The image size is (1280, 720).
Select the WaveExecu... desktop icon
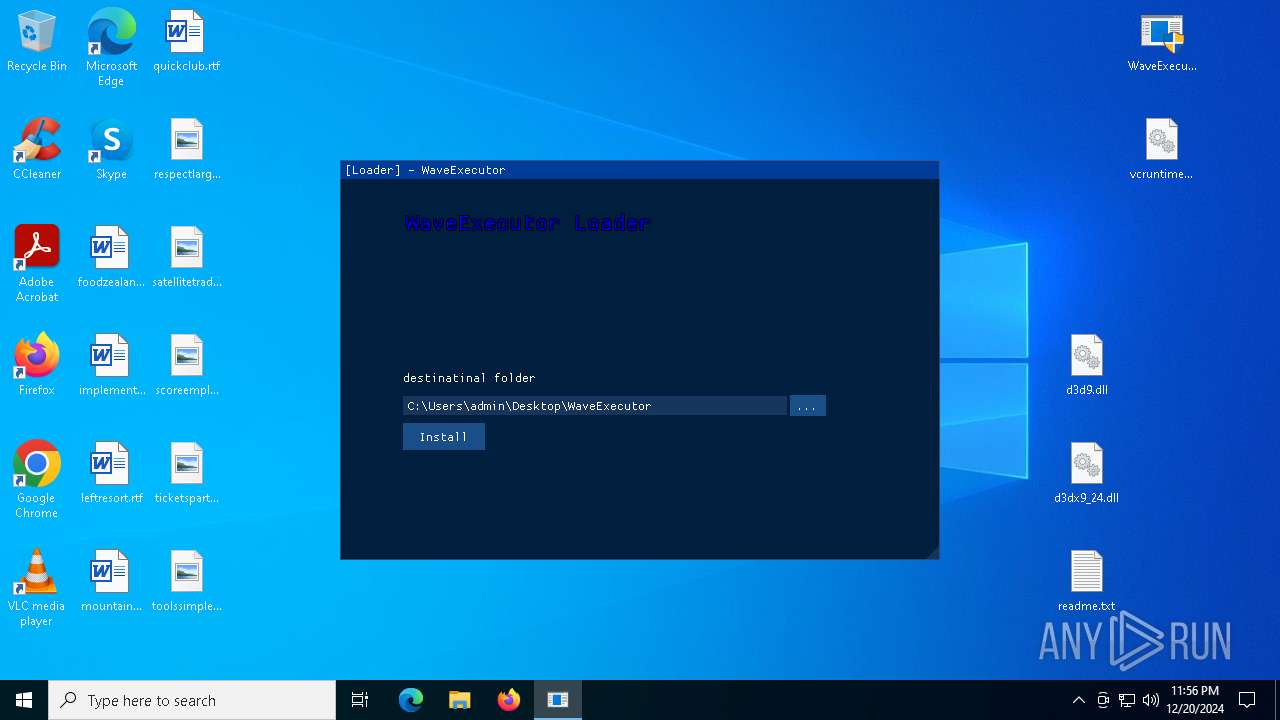coord(1162,42)
